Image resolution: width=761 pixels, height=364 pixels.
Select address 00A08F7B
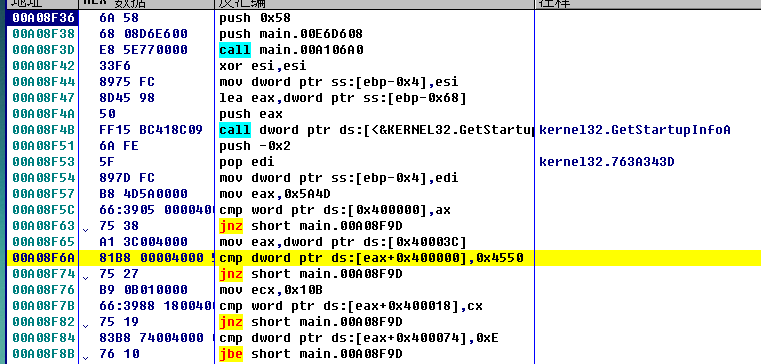point(44,306)
